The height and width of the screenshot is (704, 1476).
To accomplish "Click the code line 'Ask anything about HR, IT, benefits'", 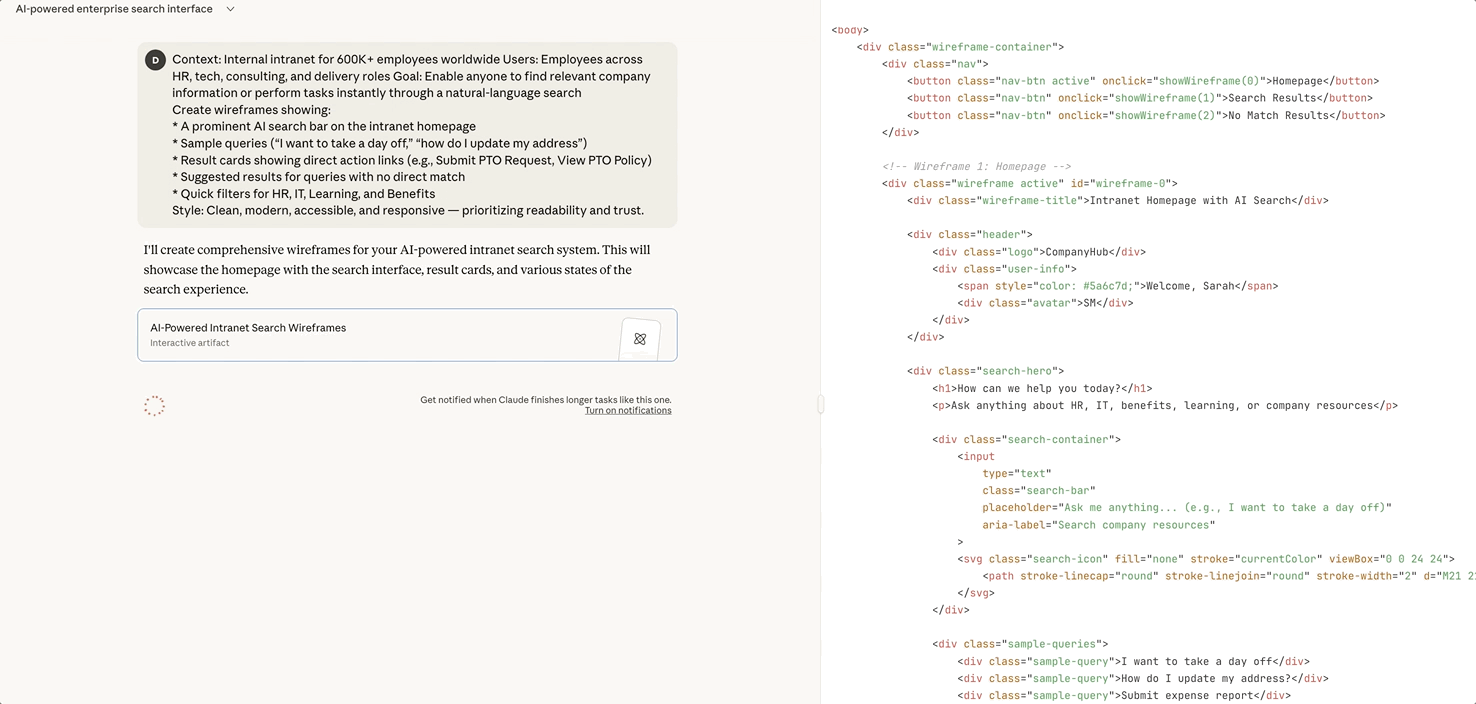I will point(1165,405).
